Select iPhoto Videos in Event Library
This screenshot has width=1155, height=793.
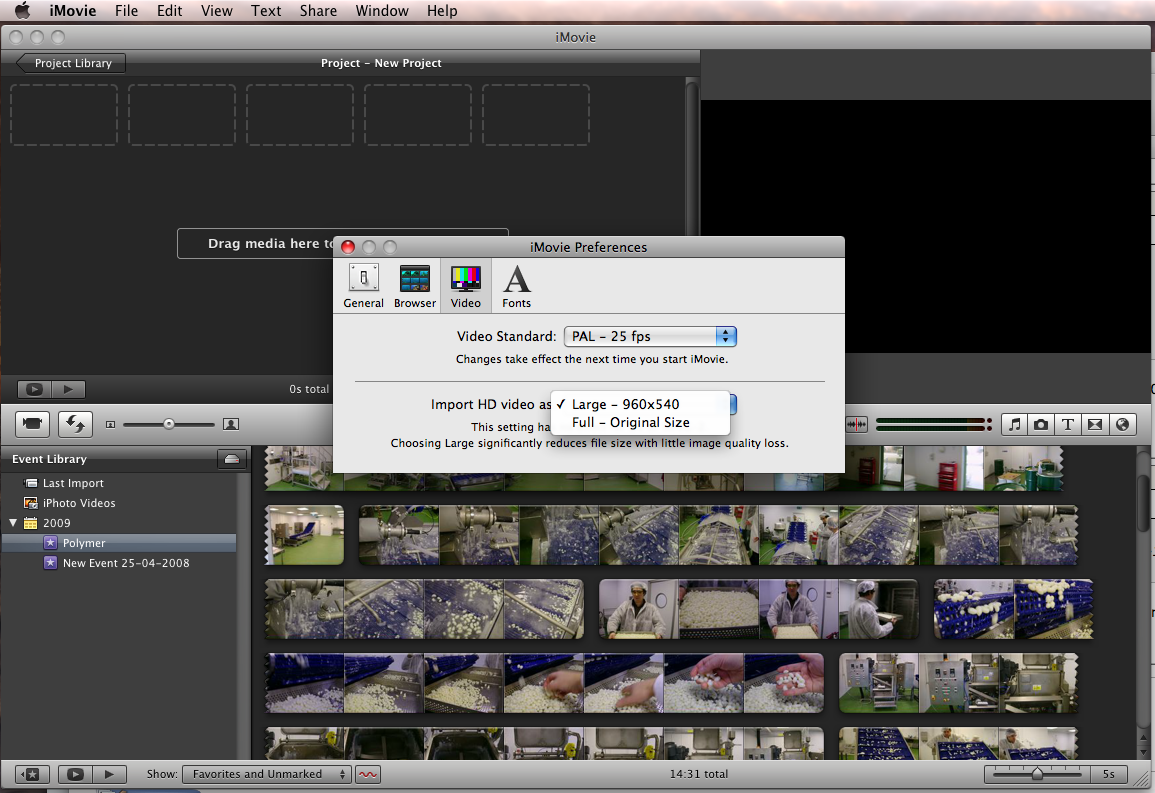[79, 503]
